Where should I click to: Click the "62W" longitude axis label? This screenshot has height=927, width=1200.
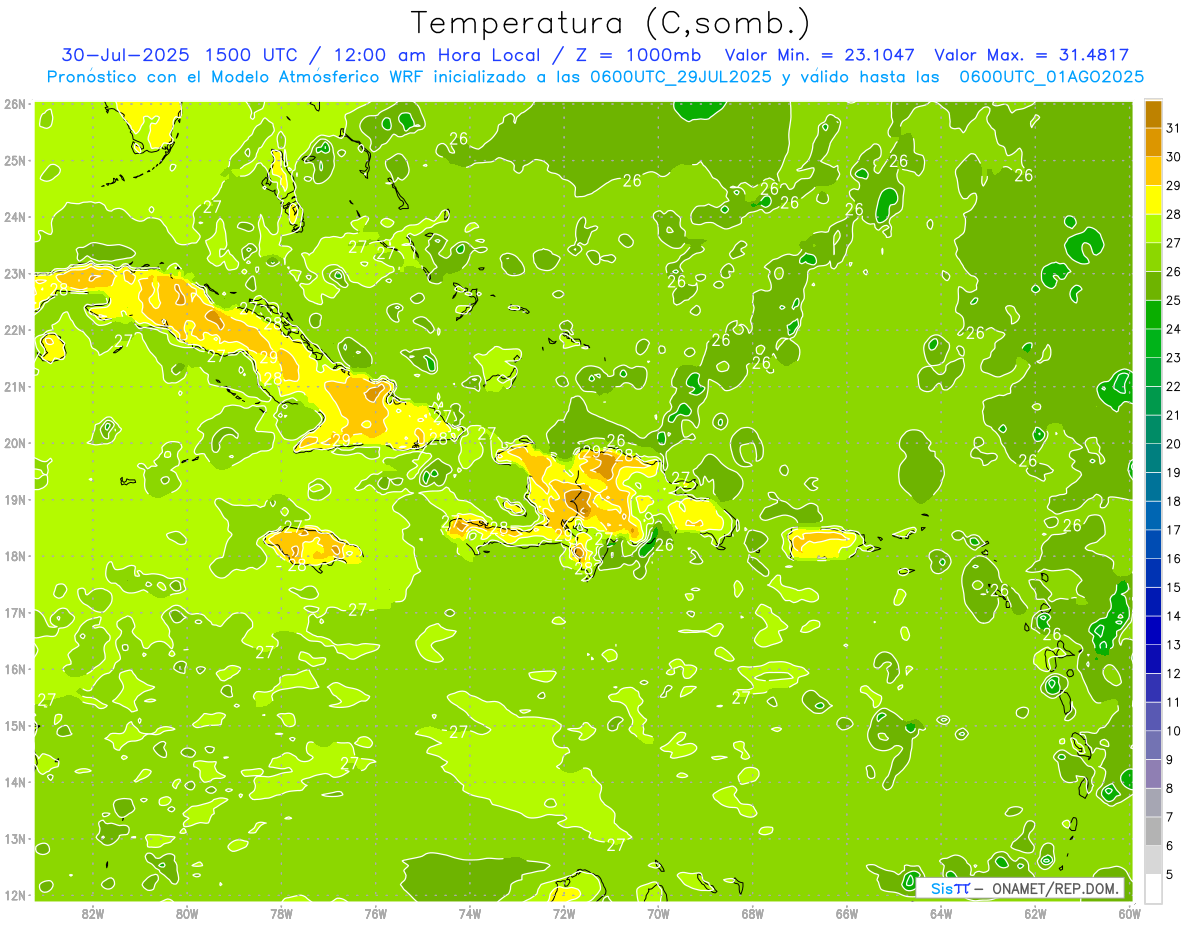click(x=1034, y=913)
